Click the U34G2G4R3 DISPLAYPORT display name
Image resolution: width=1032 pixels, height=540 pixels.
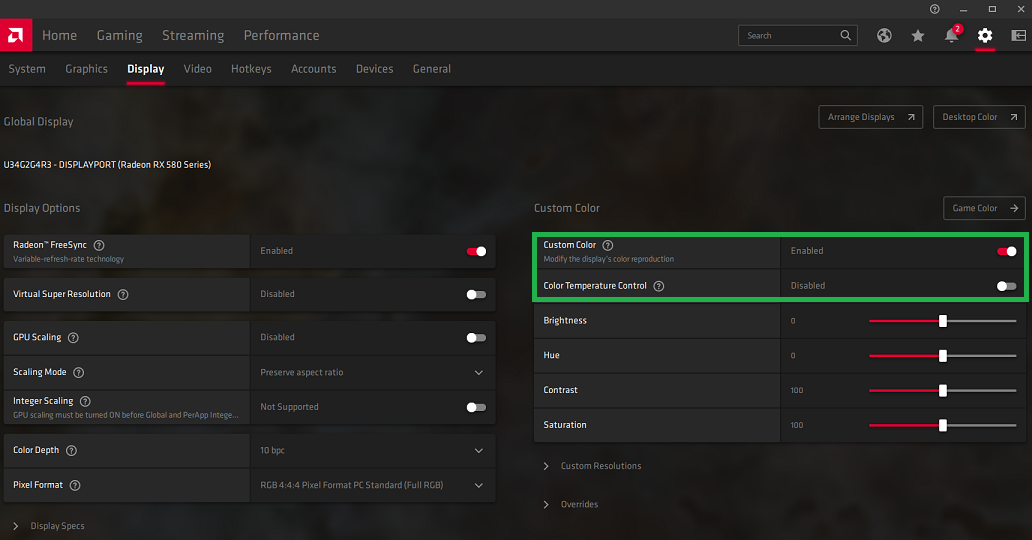point(107,165)
